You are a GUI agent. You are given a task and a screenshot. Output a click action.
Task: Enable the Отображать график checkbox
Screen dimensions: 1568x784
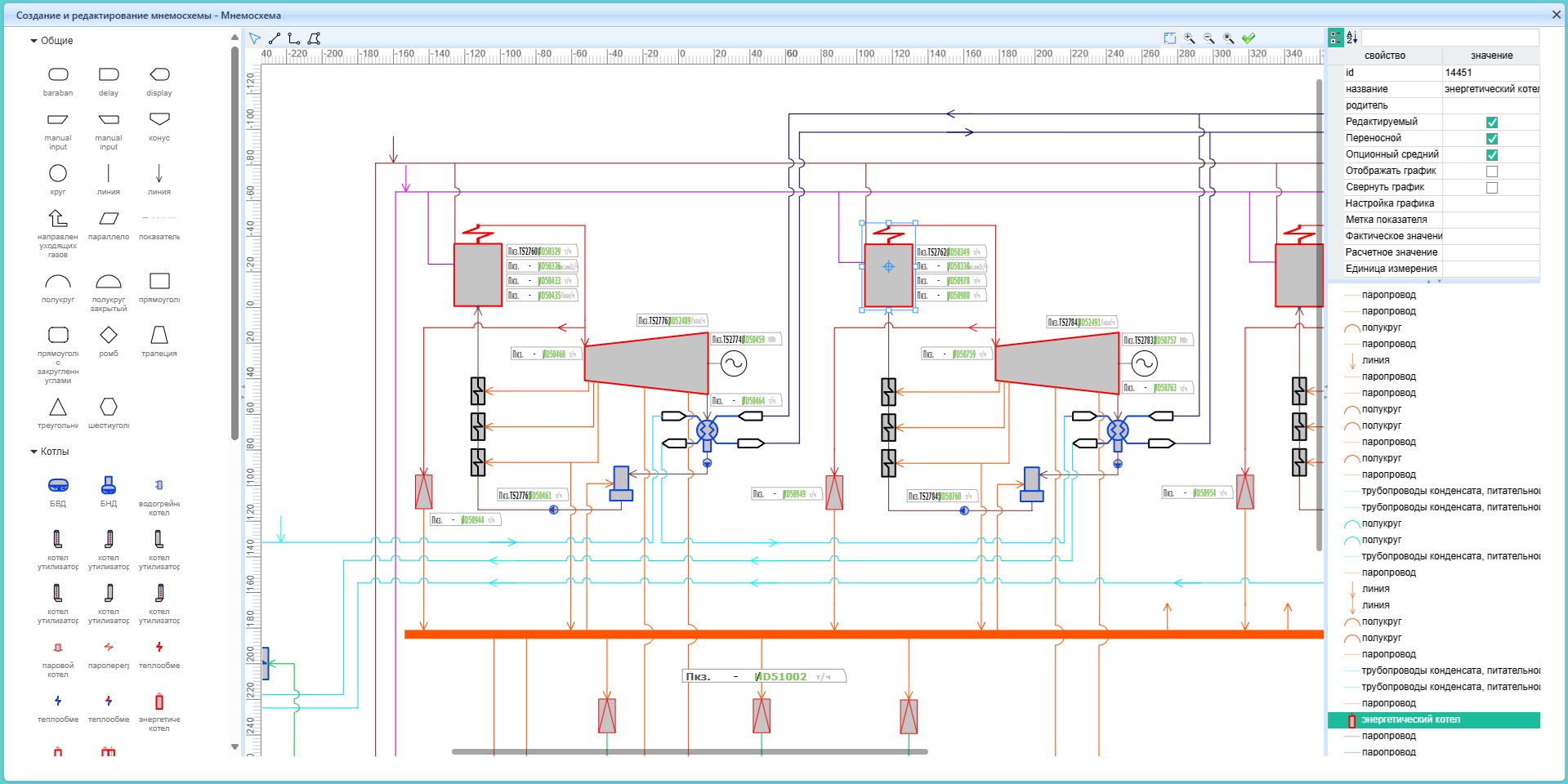(x=1491, y=171)
